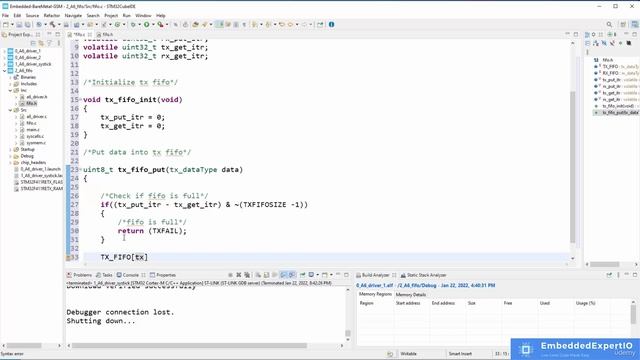The width and height of the screenshot is (640, 360).
Task: Toggle Block Selection mode in toolbar
Action: tap(236, 25)
